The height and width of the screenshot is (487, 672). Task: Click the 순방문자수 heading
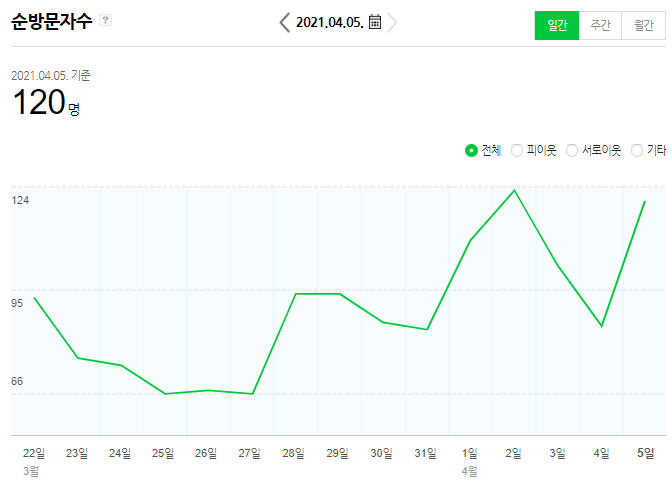click(51, 21)
